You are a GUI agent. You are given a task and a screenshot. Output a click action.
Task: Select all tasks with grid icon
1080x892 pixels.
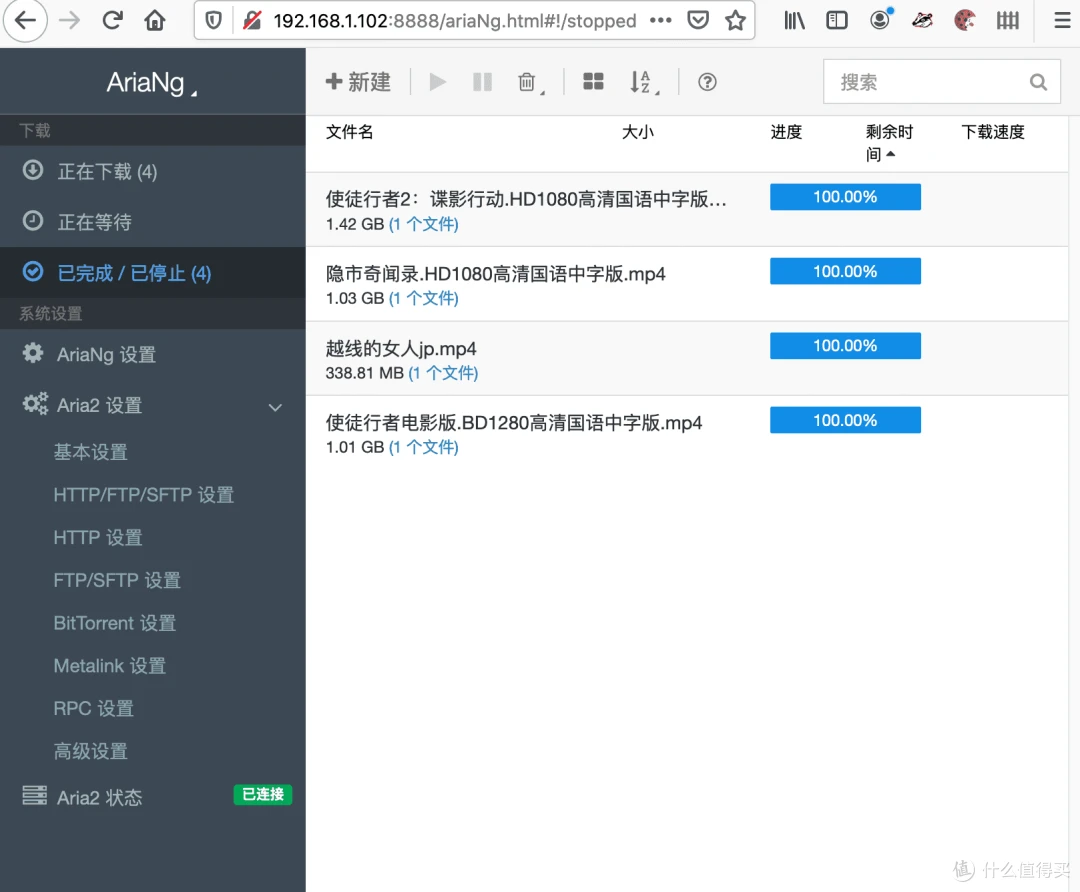tap(593, 82)
